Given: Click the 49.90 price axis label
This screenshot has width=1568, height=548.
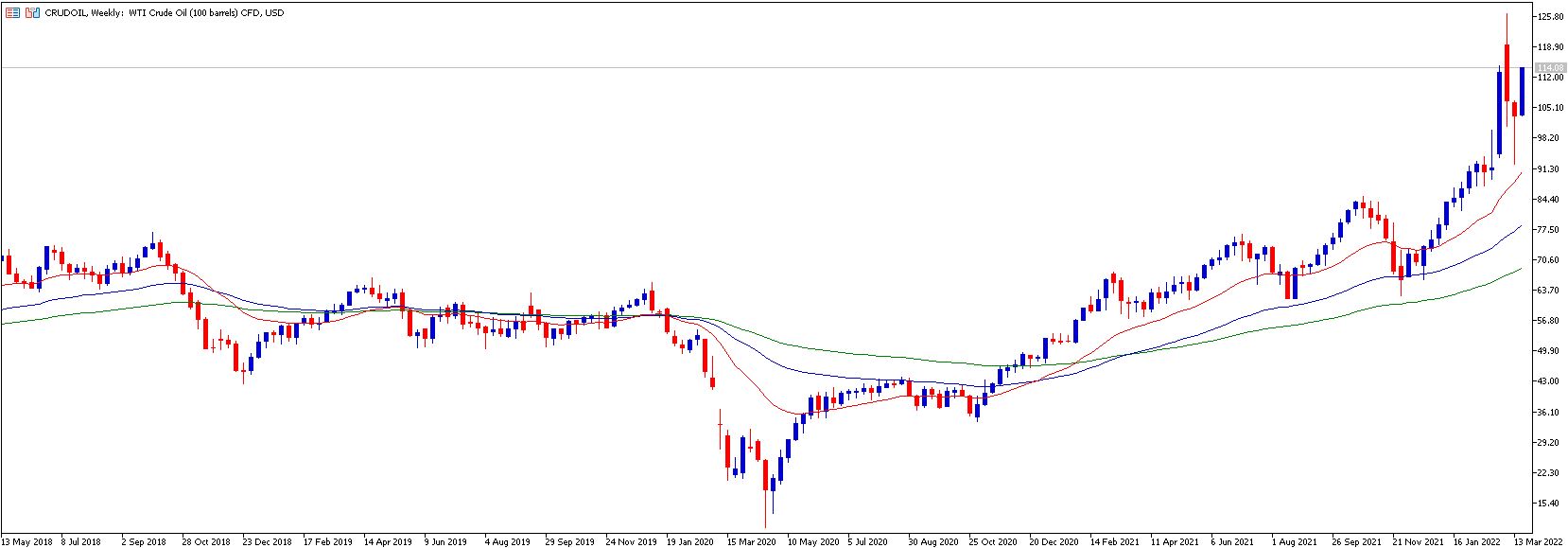Looking at the screenshot, I should coord(1549,351).
